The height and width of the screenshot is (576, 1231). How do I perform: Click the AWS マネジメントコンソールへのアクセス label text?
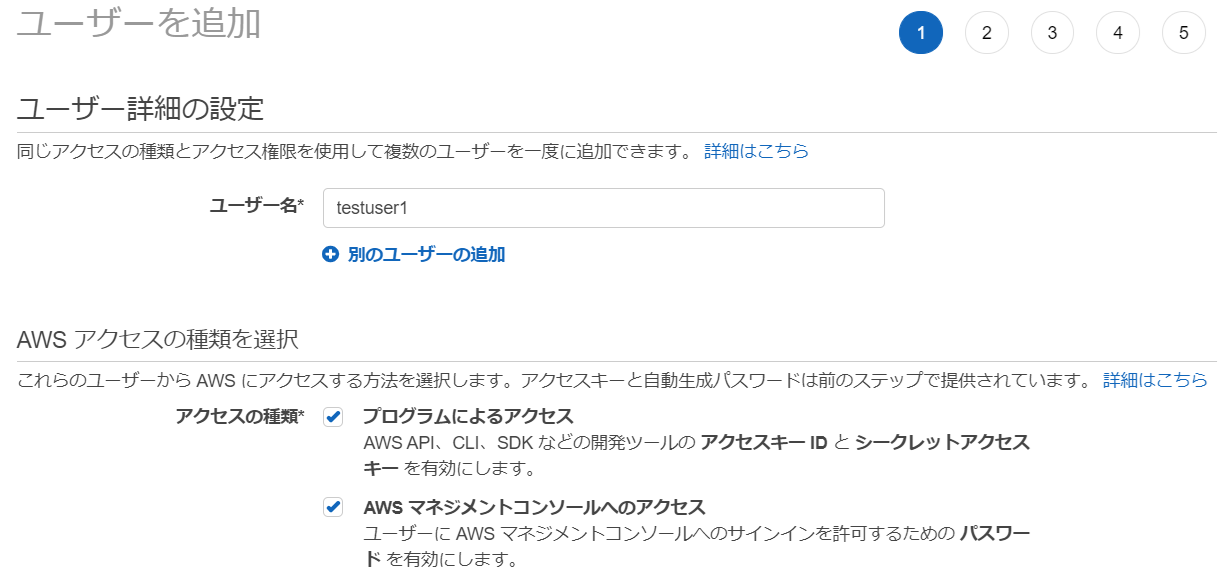point(534,507)
